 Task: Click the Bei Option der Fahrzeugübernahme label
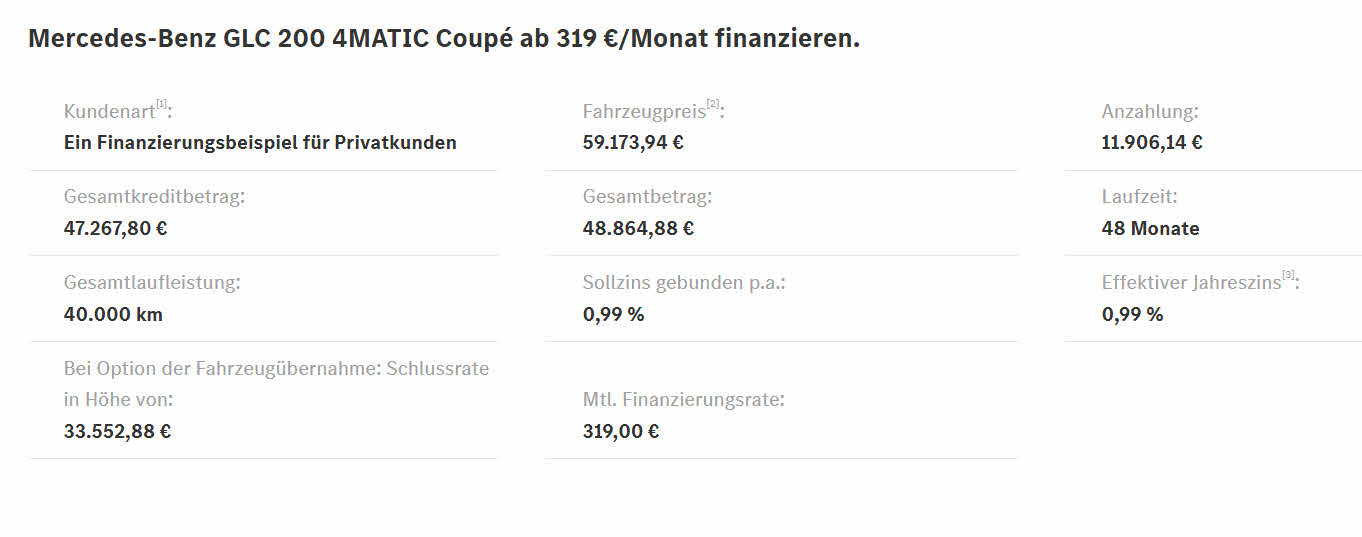coord(277,384)
